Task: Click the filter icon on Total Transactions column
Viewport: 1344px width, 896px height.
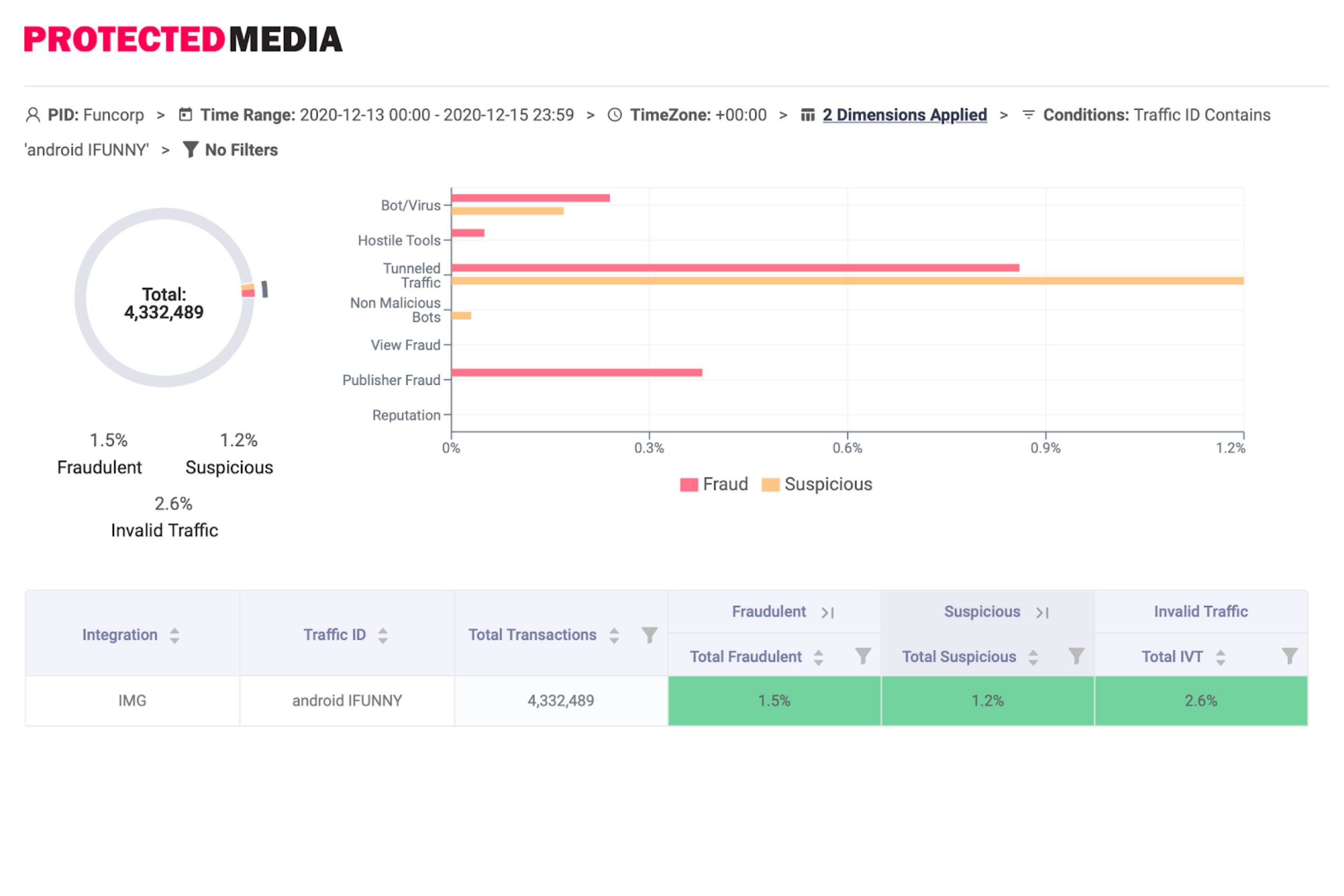Action: pyautogui.click(x=649, y=635)
